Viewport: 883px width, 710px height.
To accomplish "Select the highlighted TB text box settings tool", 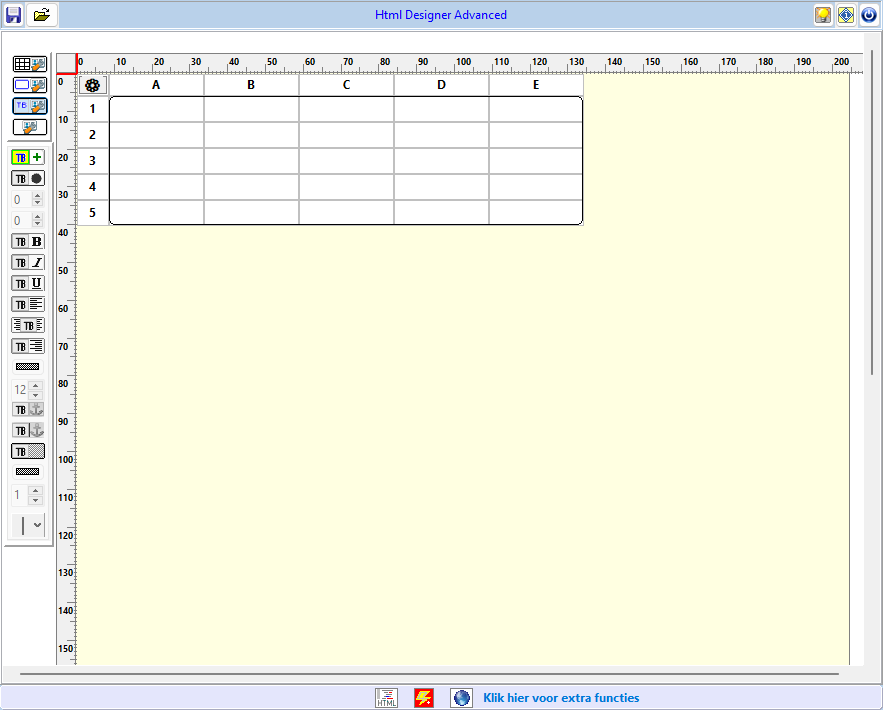I will pos(30,106).
